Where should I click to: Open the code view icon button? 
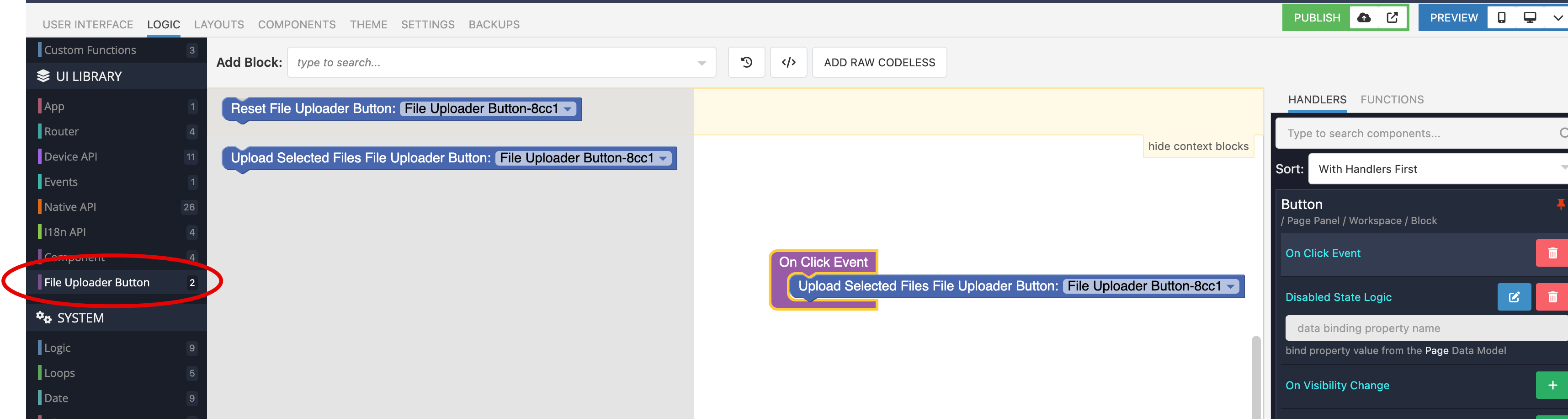tap(788, 62)
